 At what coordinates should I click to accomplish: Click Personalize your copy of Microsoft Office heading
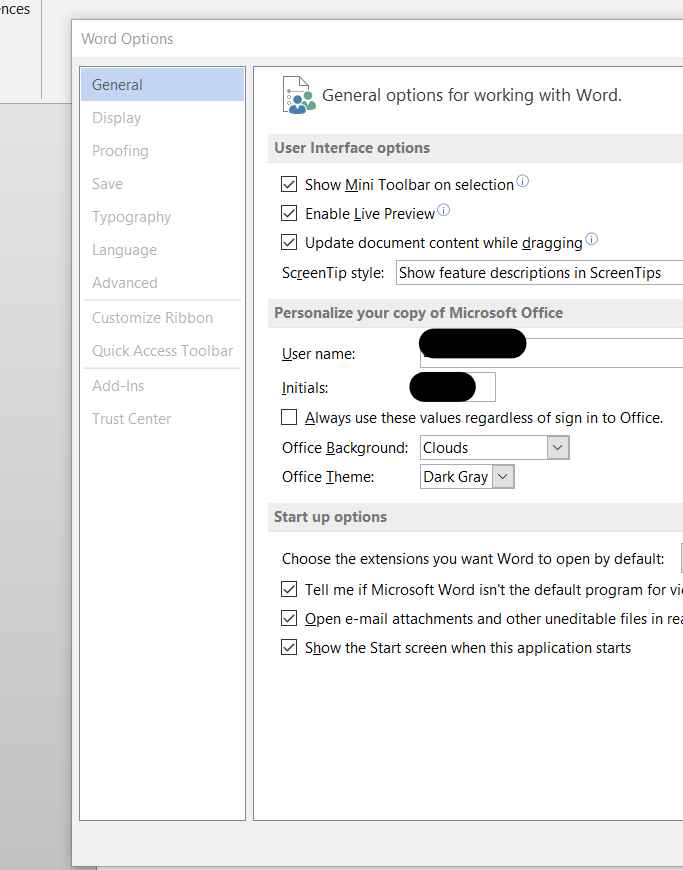pyautogui.click(x=418, y=313)
